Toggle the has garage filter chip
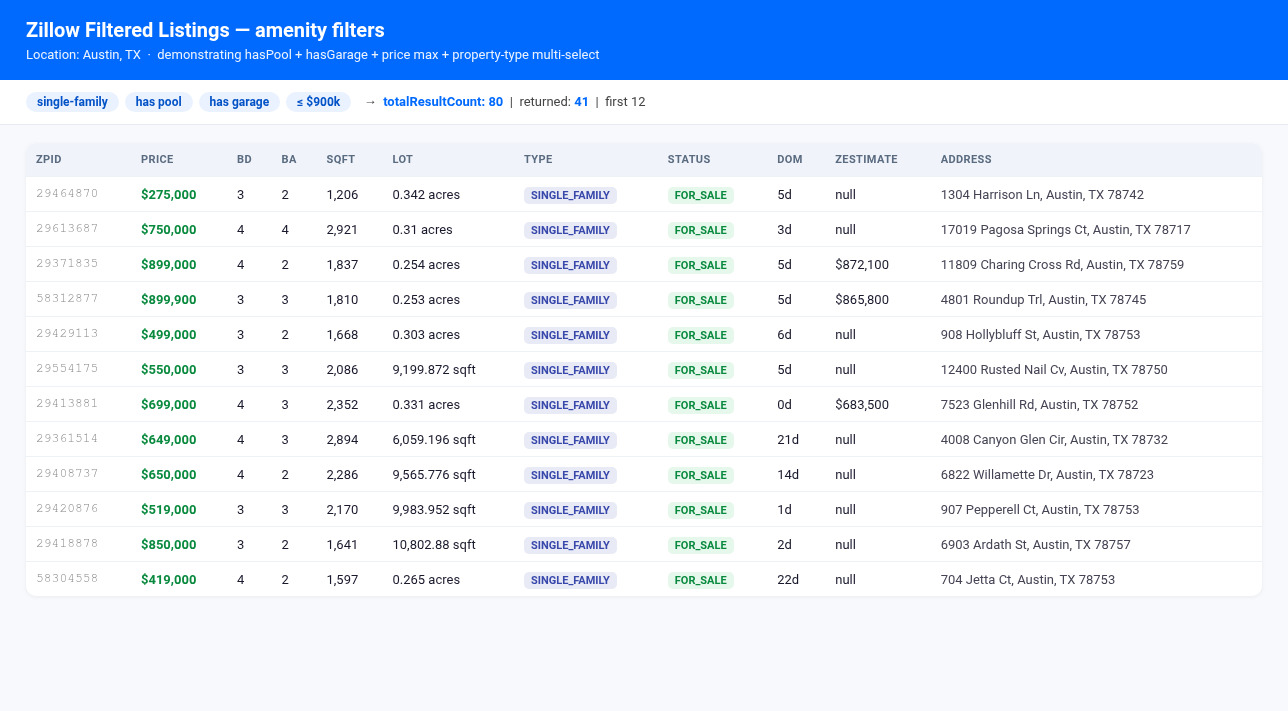The height and width of the screenshot is (711, 1288). (x=239, y=102)
